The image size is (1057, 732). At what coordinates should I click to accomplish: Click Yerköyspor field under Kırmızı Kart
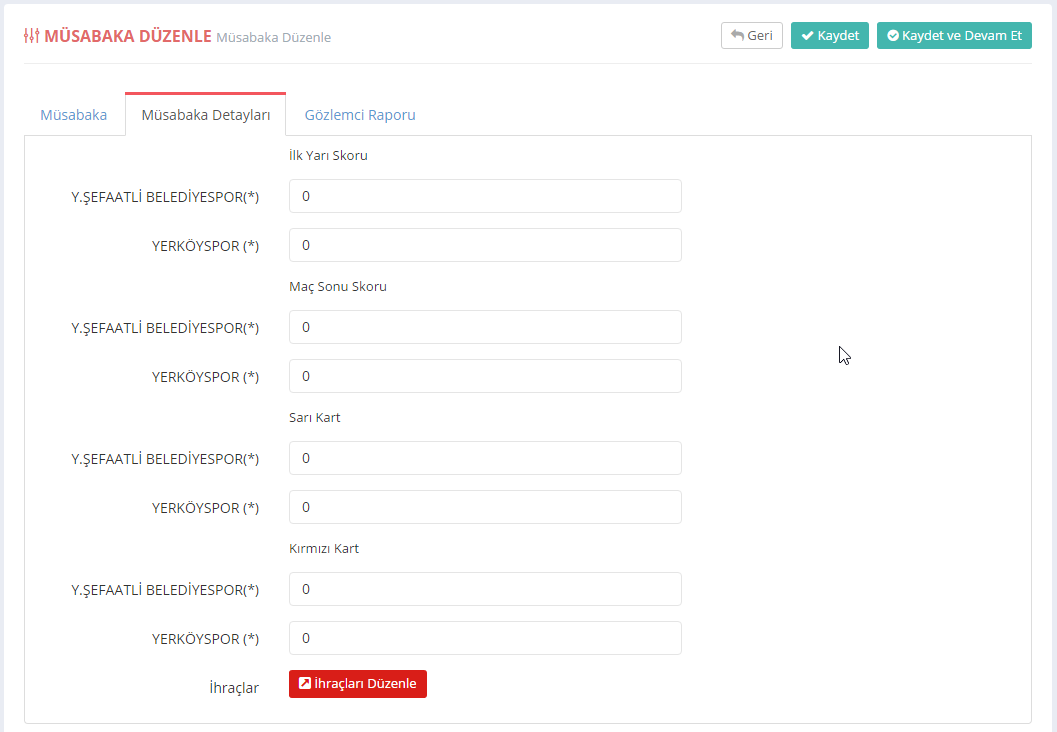coord(485,638)
